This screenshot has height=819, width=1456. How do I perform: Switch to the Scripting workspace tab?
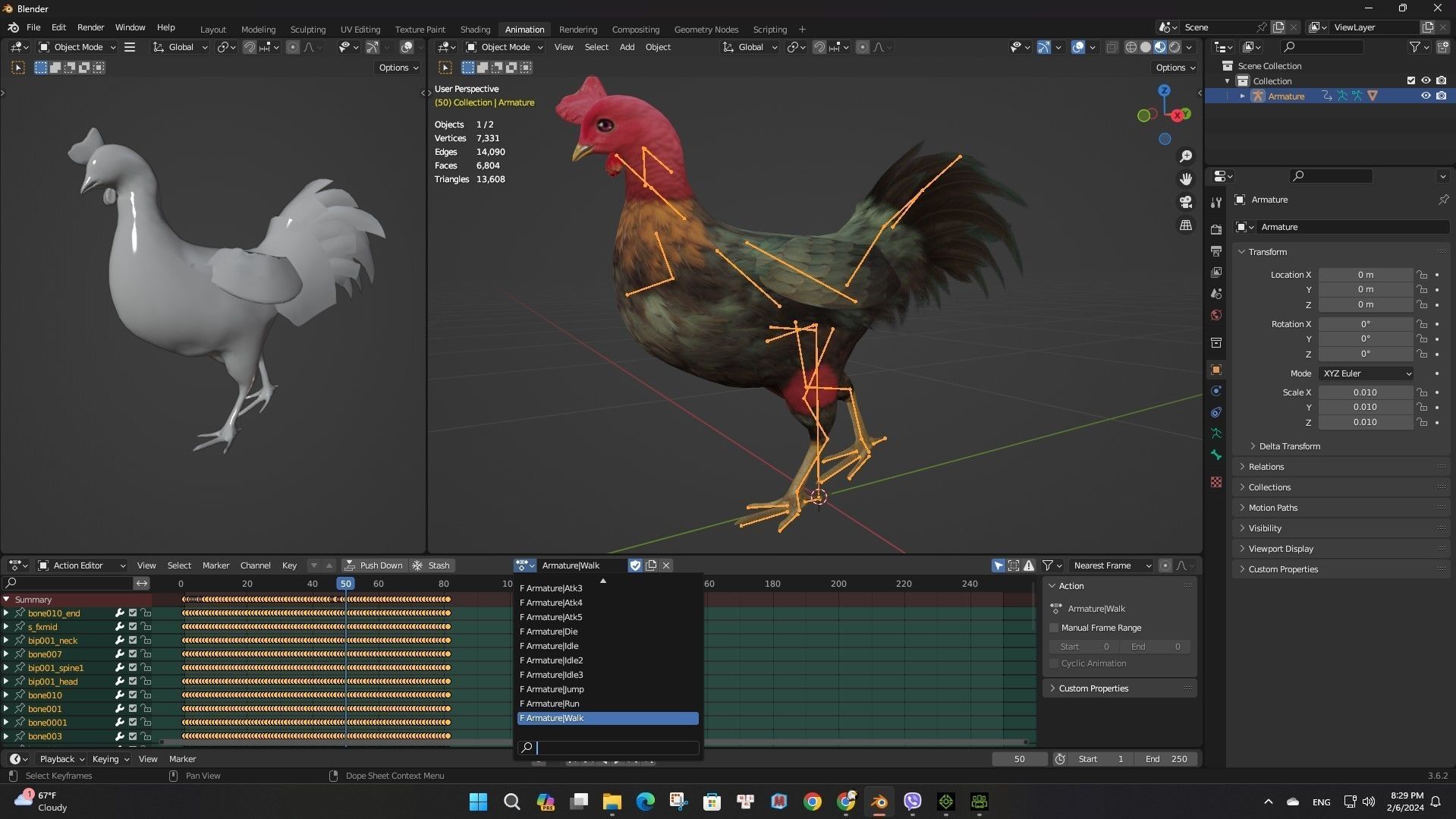tap(769, 30)
